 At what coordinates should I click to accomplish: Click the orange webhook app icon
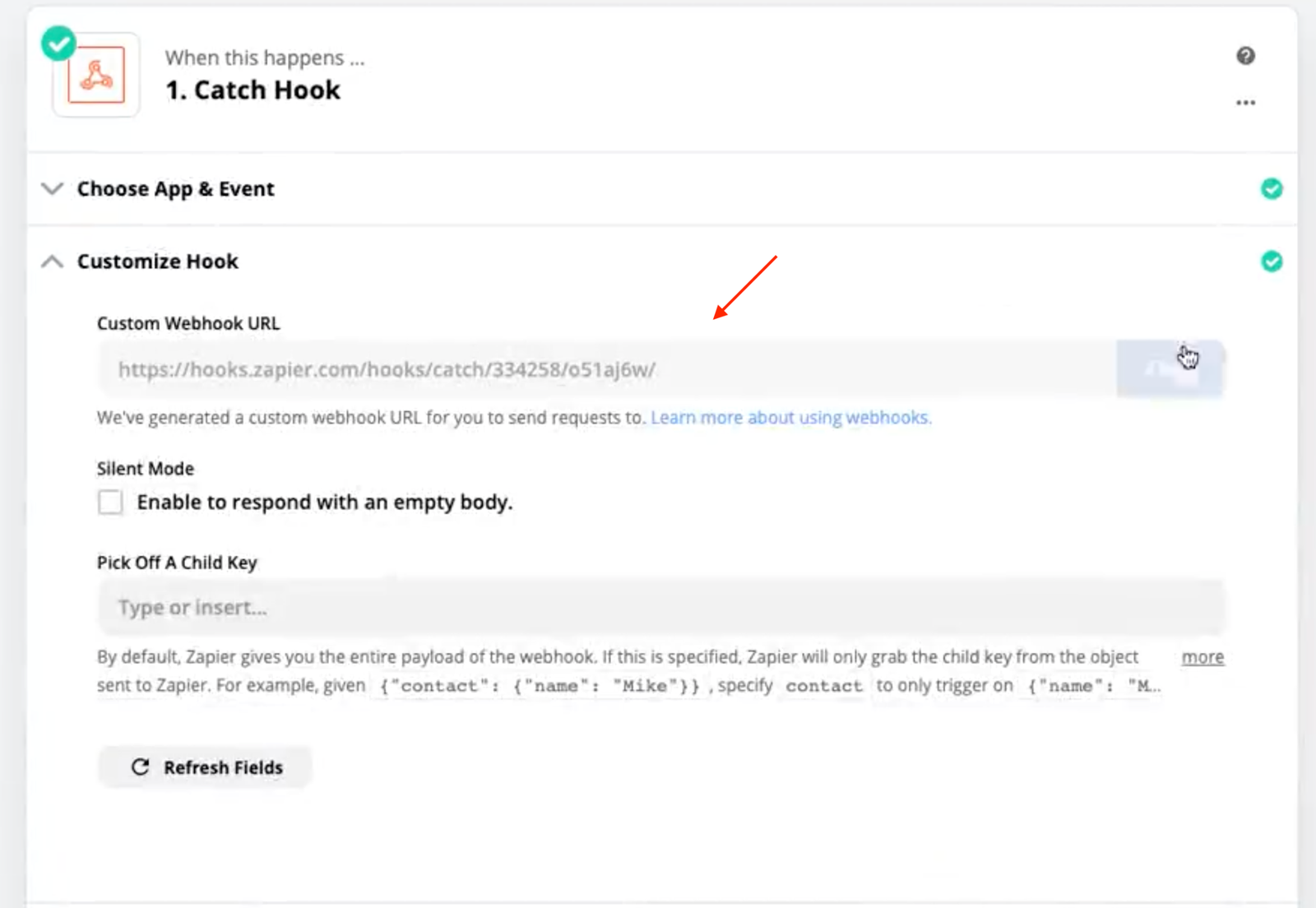tap(96, 76)
